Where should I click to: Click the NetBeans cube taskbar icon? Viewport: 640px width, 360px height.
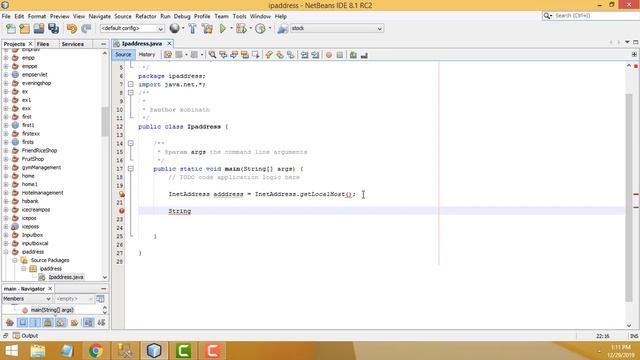[x=154, y=351]
